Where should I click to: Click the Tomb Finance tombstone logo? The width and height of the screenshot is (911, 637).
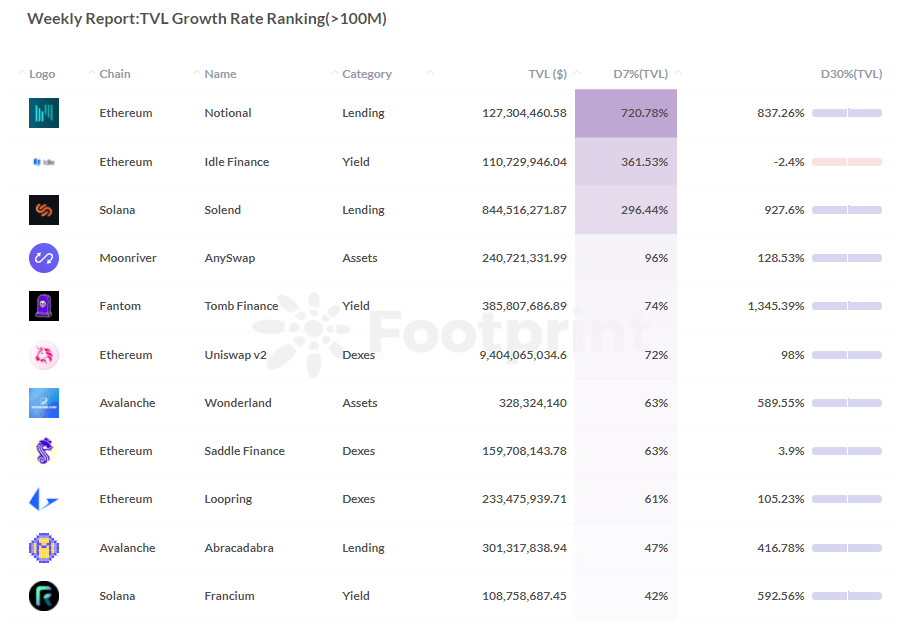[x=44, y=306]
